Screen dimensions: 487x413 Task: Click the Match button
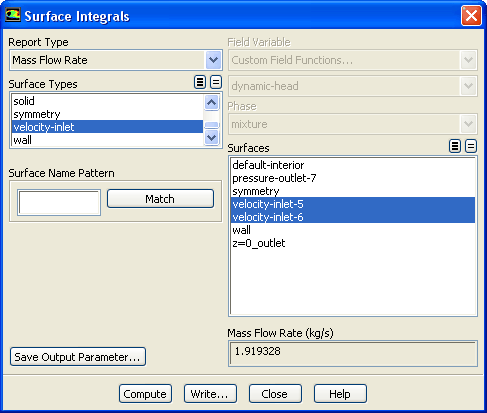tap(160, 199)
